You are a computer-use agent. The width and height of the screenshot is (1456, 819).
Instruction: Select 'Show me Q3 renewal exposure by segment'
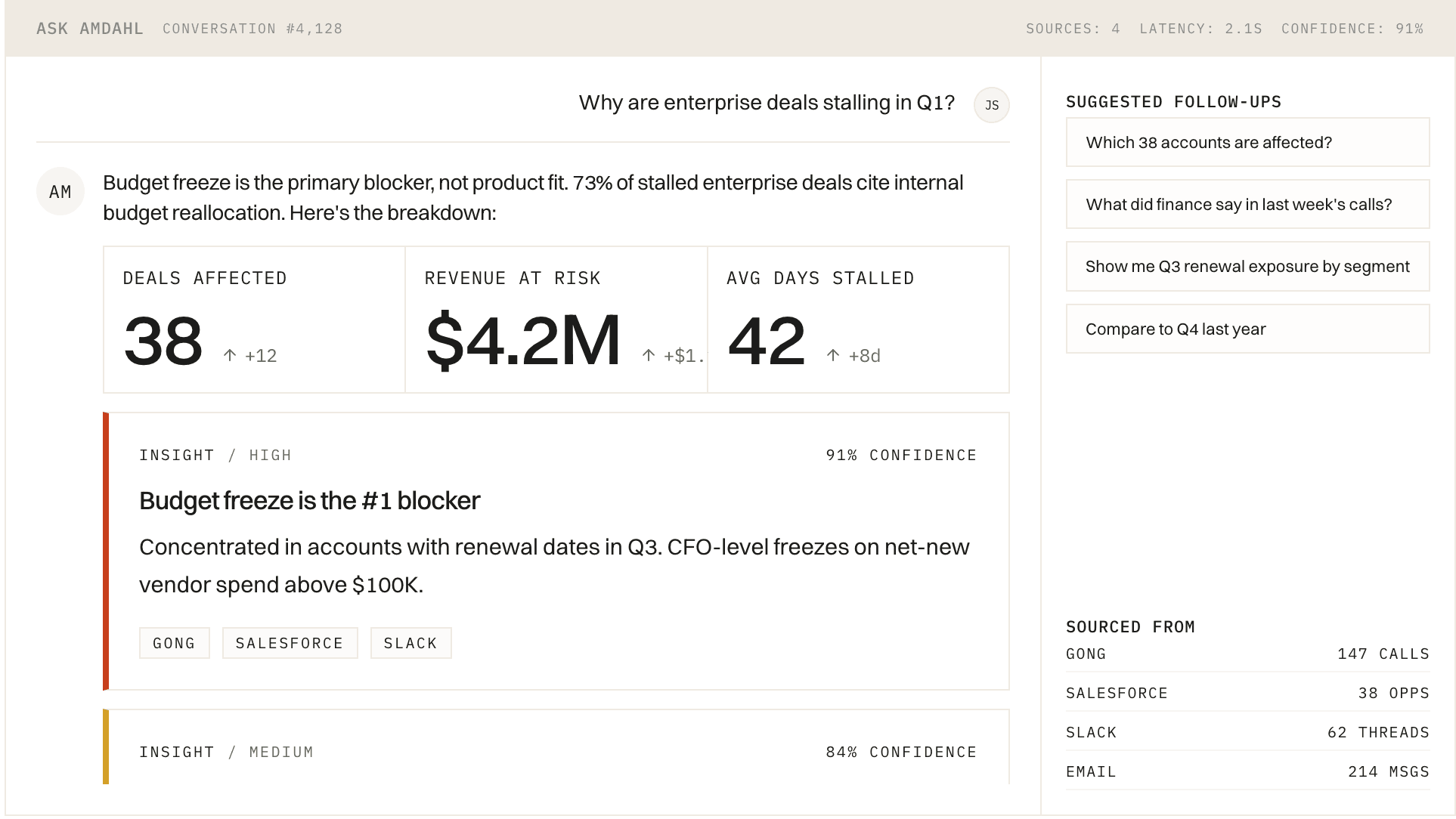point(1247,266)
